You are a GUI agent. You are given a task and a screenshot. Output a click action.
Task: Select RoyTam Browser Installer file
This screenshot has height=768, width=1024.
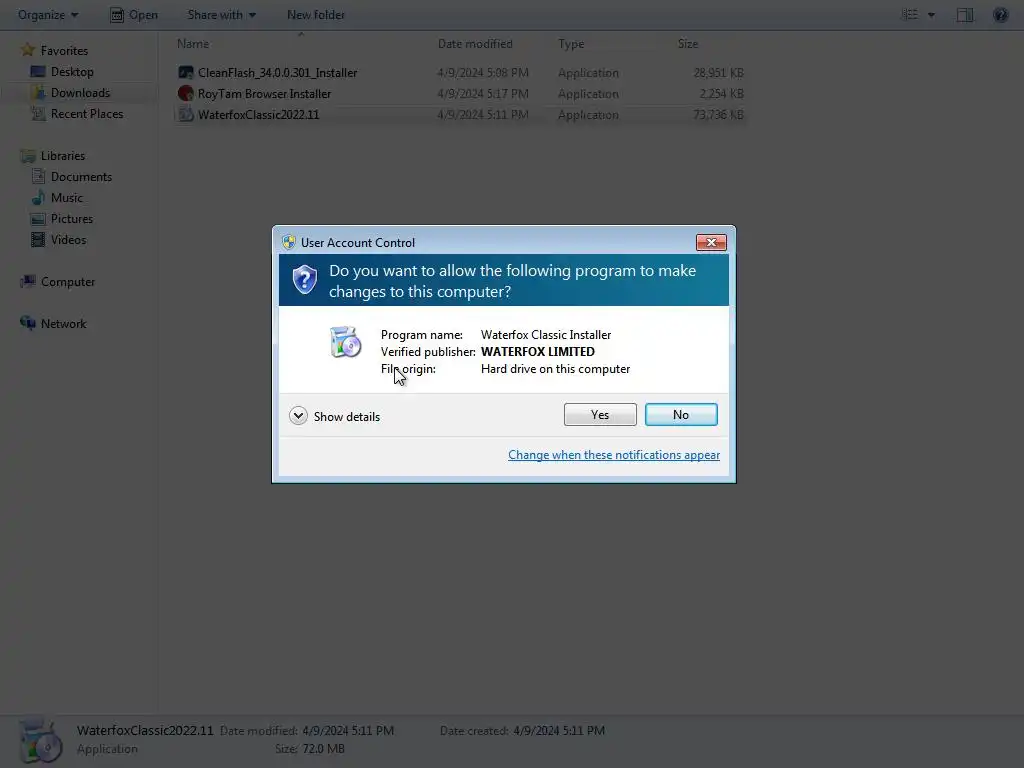click(x=264, y=93)
